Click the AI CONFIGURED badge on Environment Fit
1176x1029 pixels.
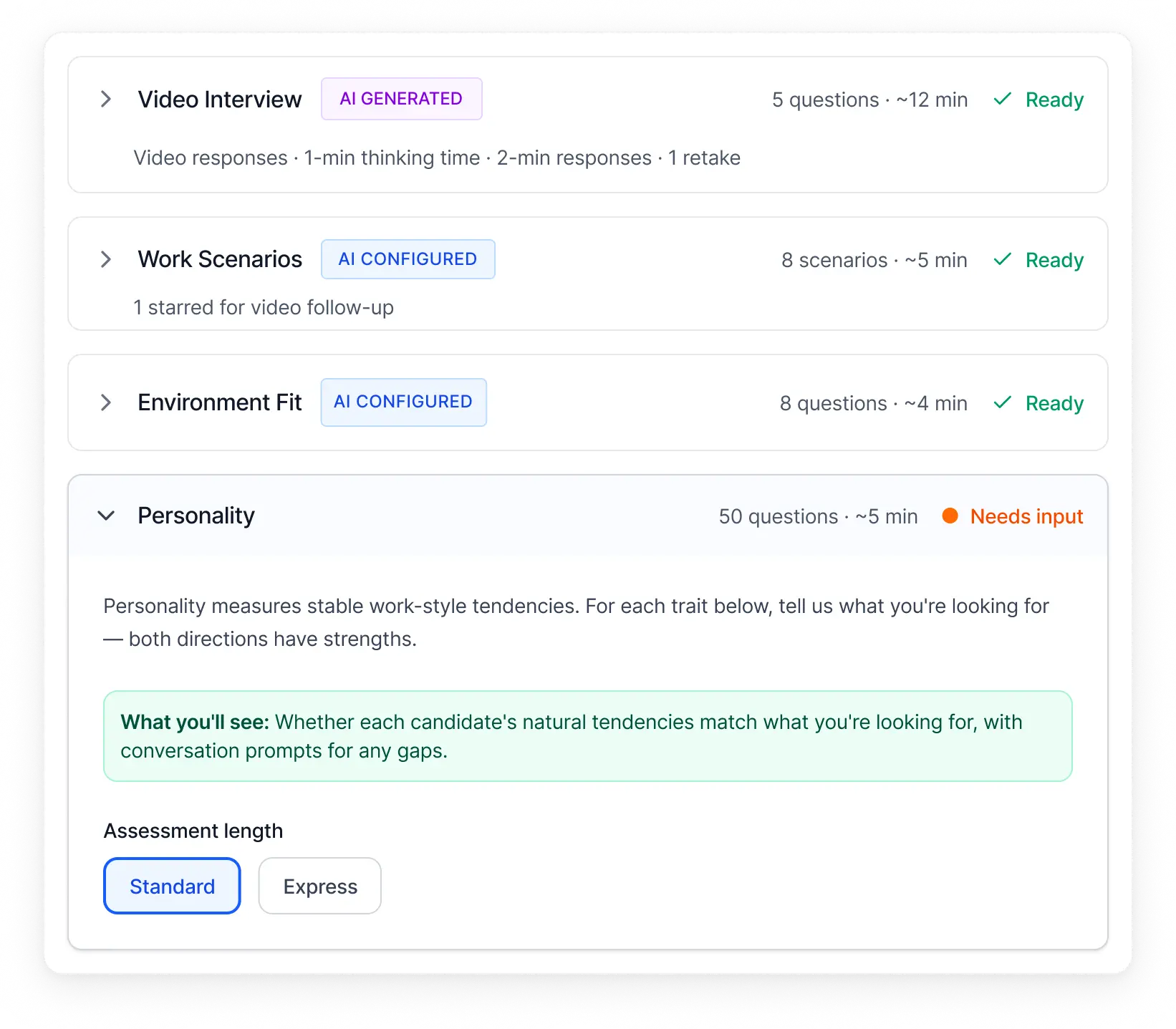click(x=403, y=402)
